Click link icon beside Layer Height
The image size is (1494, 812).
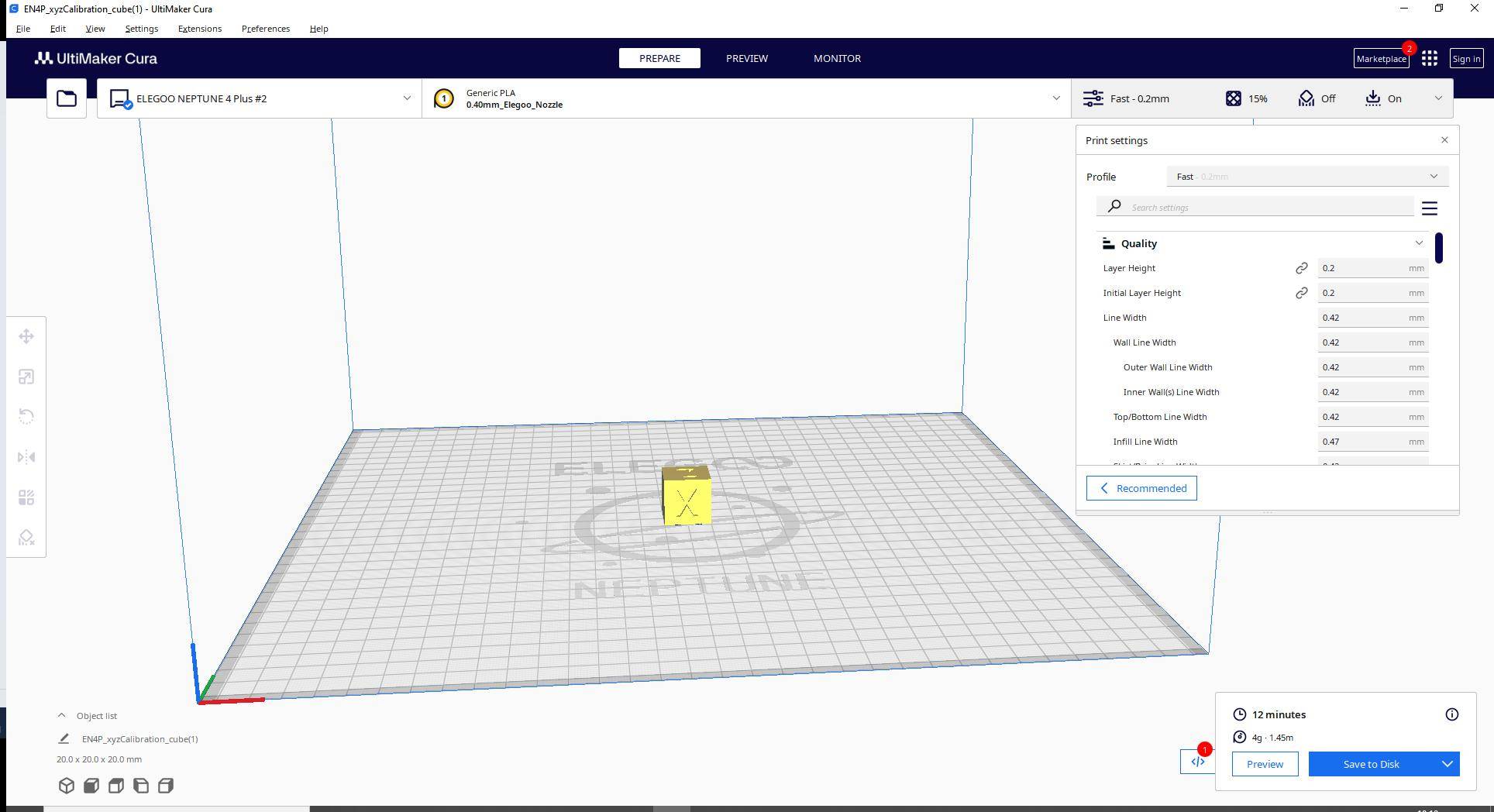(1302, 268)
